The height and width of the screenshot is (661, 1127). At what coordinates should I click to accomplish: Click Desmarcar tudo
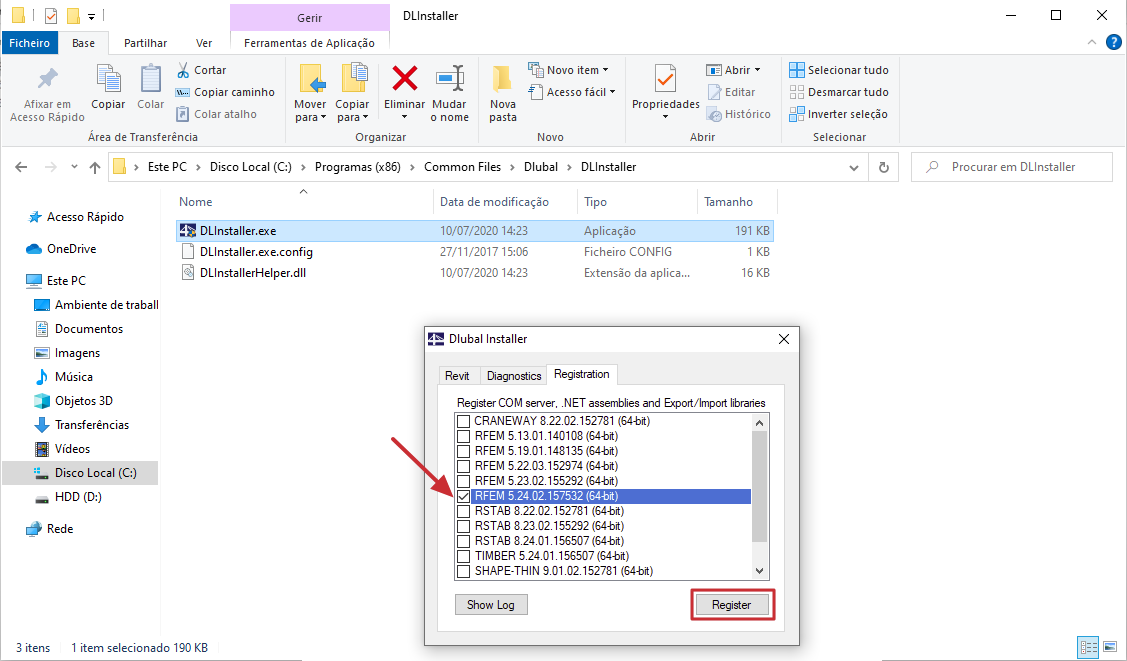tap(839, 92)
